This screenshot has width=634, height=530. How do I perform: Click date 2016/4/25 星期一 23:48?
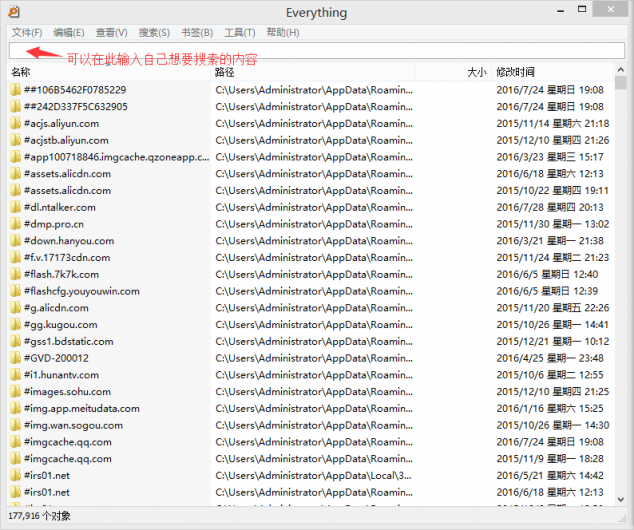pyautogui.click(x=550, y=358)
